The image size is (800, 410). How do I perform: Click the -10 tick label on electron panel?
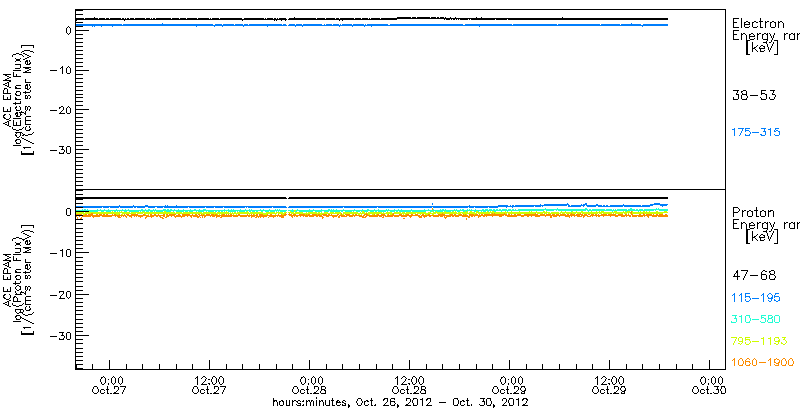[59, 70]
